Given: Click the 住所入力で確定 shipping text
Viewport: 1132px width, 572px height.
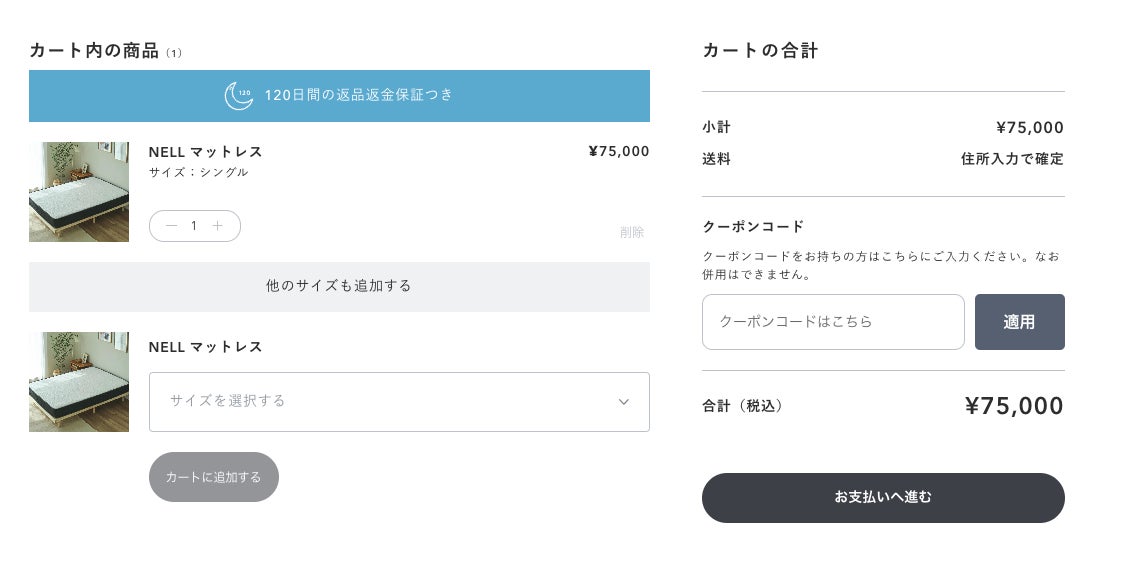Looking at the screenshot, I should [x=1012, y=159].
